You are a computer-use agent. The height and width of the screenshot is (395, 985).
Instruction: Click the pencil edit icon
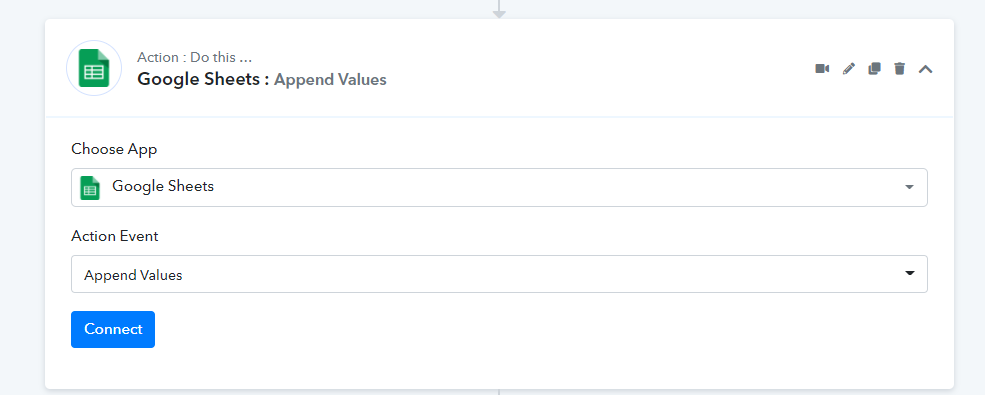[849, 68]
